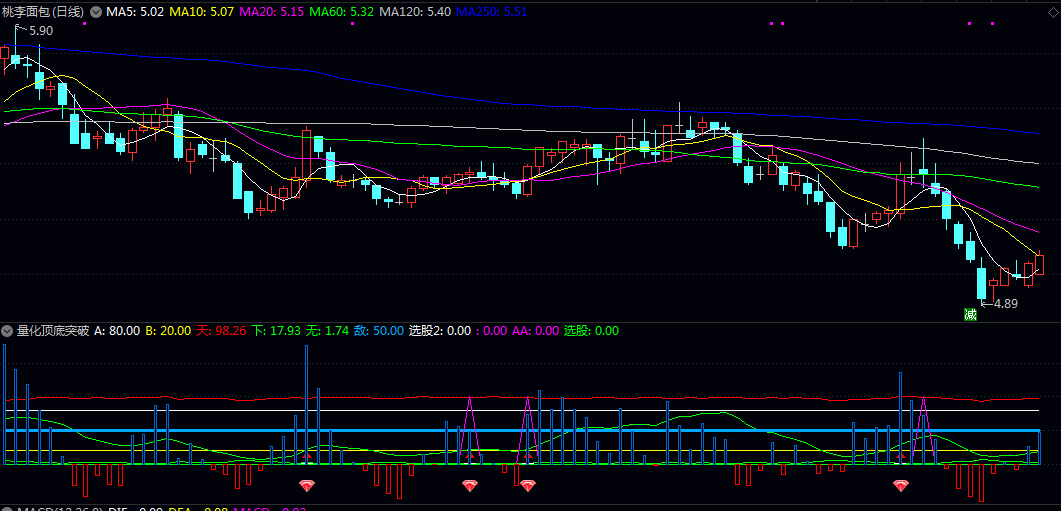
Task: Click the rightmost magenta dot at chart top
Action: click(993, 24)
